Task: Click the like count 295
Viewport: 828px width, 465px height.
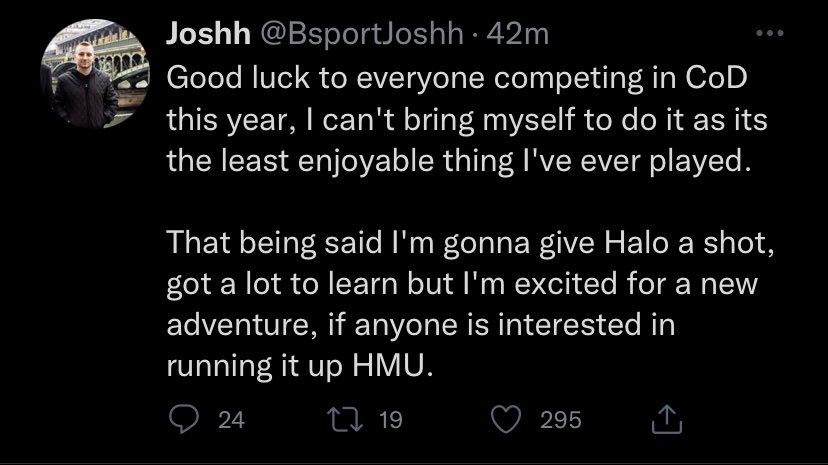Action: (x=560, y=420)
